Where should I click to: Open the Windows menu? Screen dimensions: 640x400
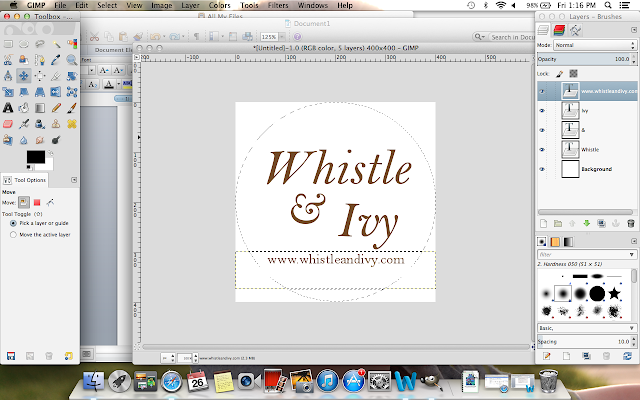click(313, 5)
